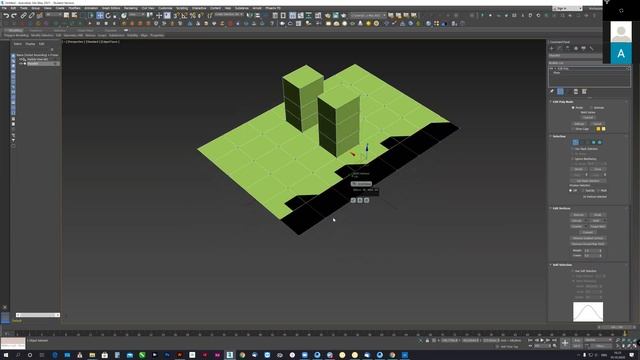The image size is (640, 360).
Task: Select Animate radio in Edit Poly Mode
Action: (x=591, y=108)
